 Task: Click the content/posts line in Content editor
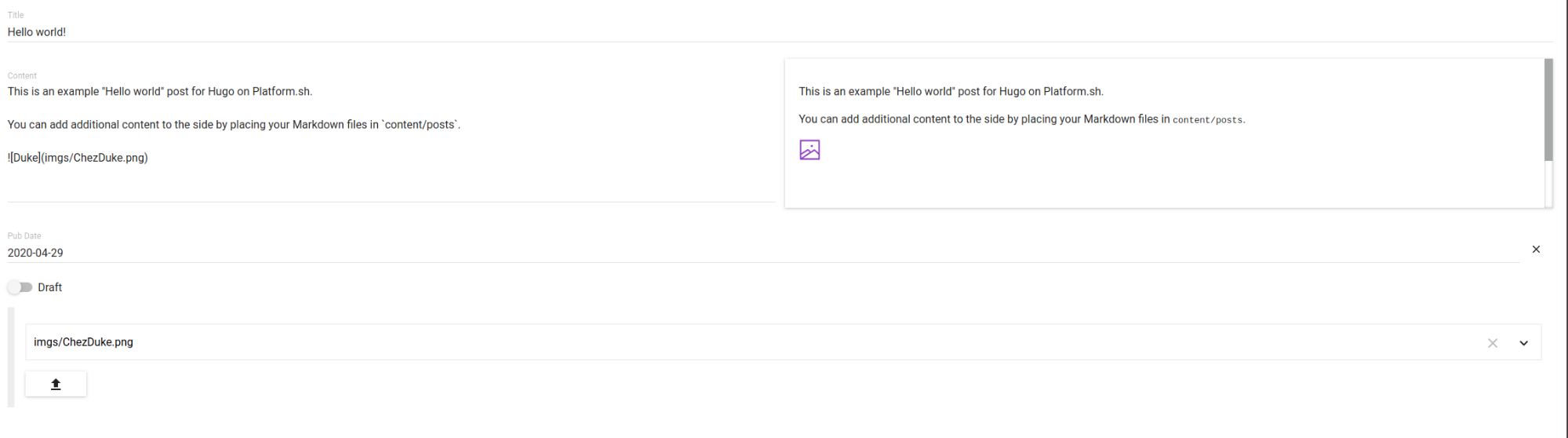click(234, 125)
